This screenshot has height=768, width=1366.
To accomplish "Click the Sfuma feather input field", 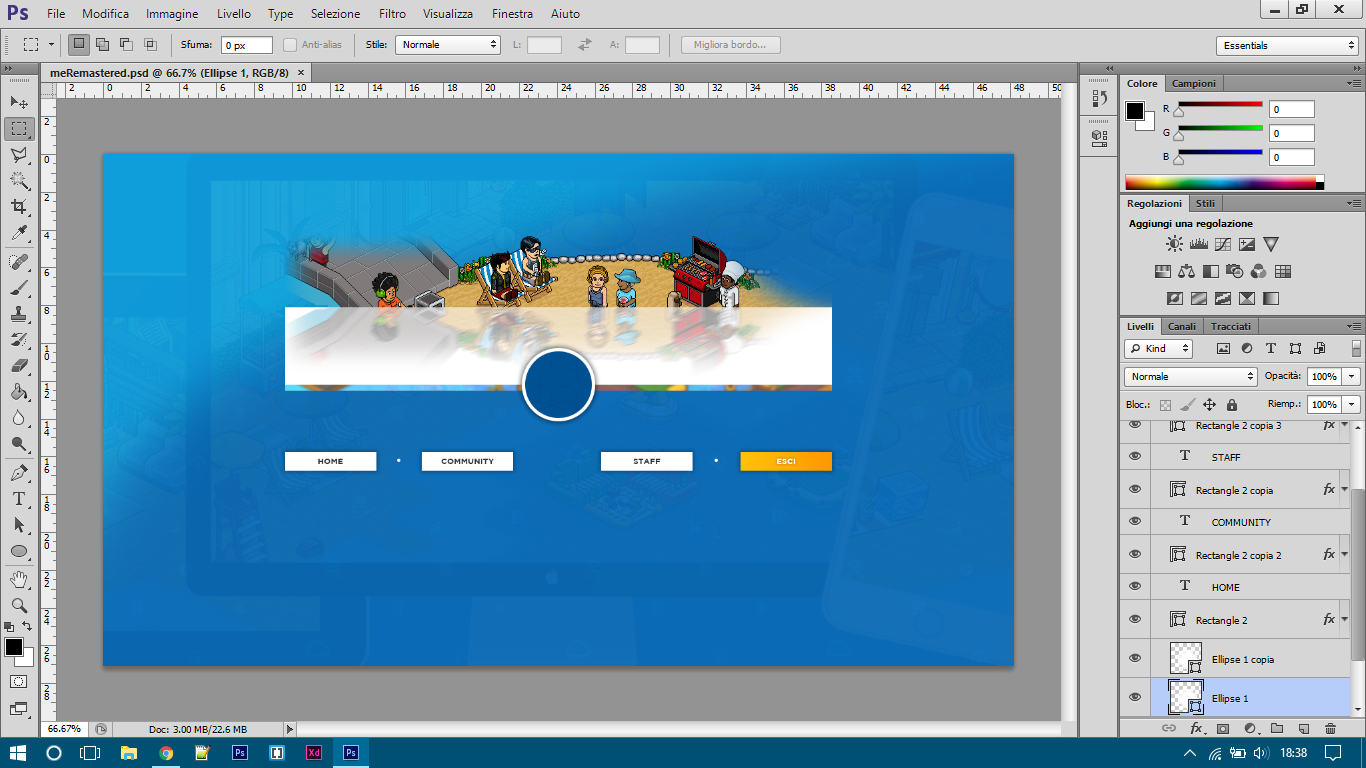I will 246,45.
